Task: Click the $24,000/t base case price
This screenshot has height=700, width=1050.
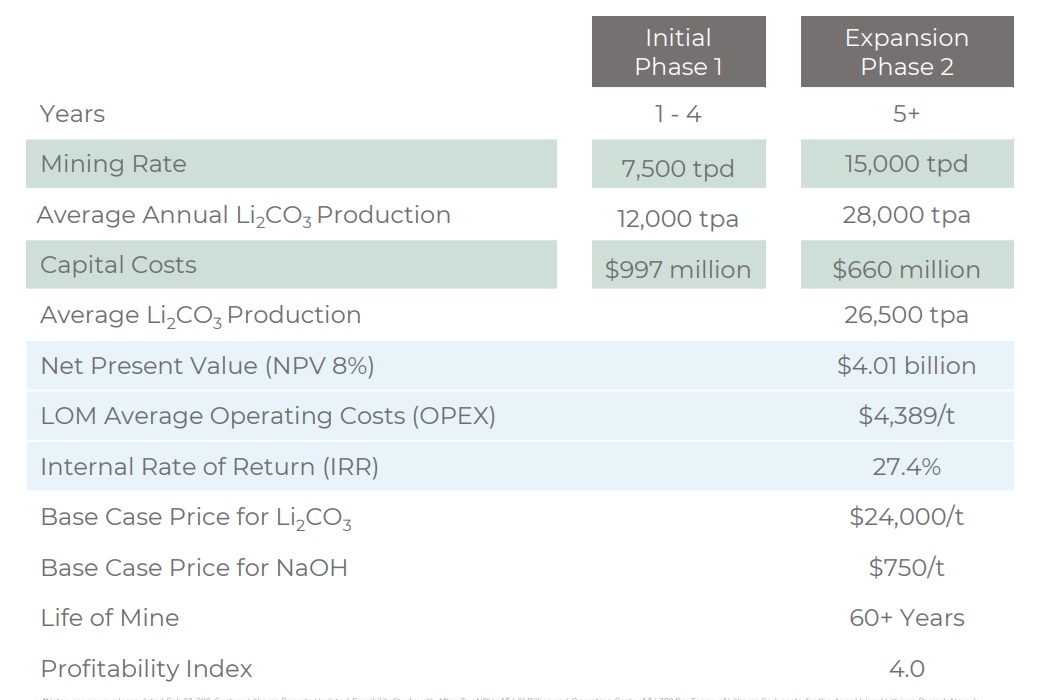Action: pos(906,517)
